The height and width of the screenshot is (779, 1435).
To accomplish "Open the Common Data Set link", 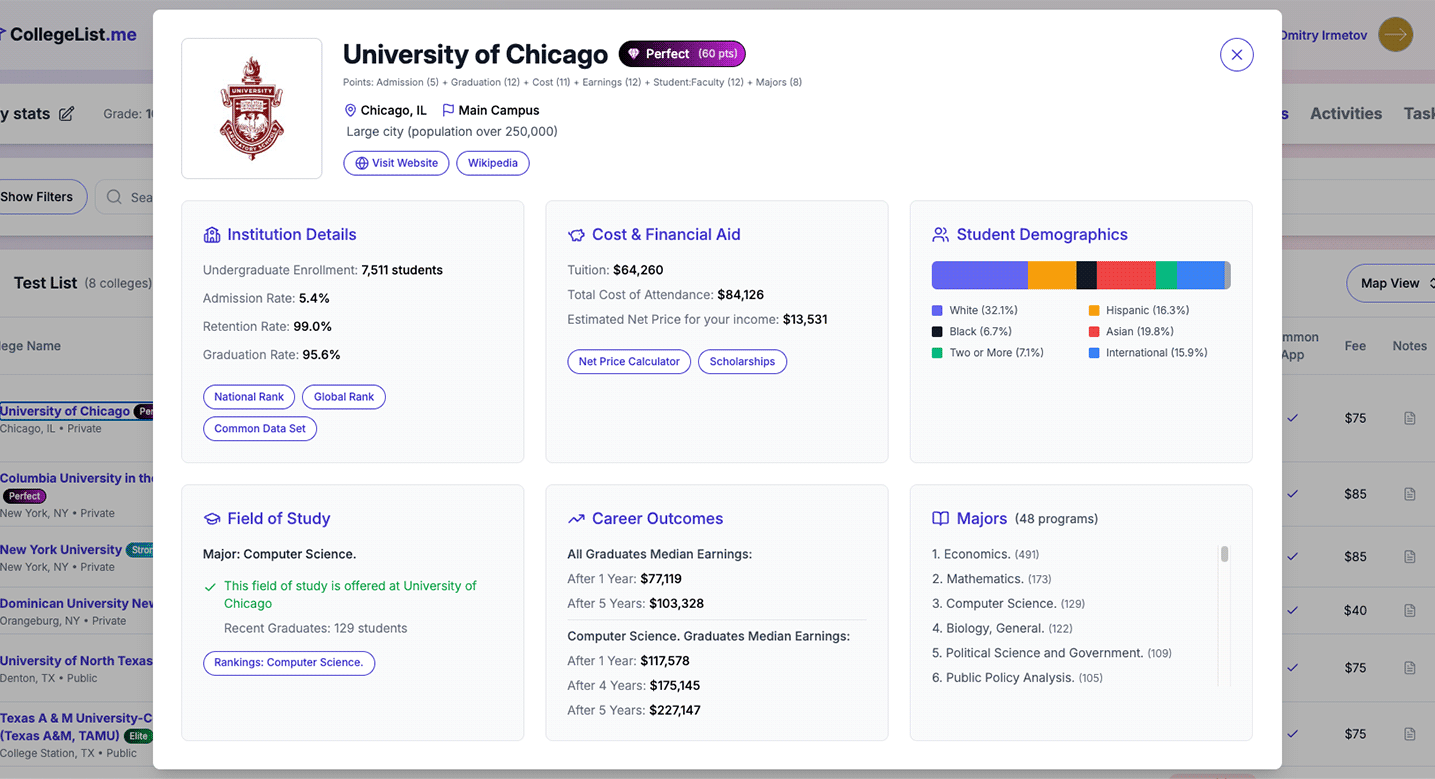I will click(x=260, y=429).
